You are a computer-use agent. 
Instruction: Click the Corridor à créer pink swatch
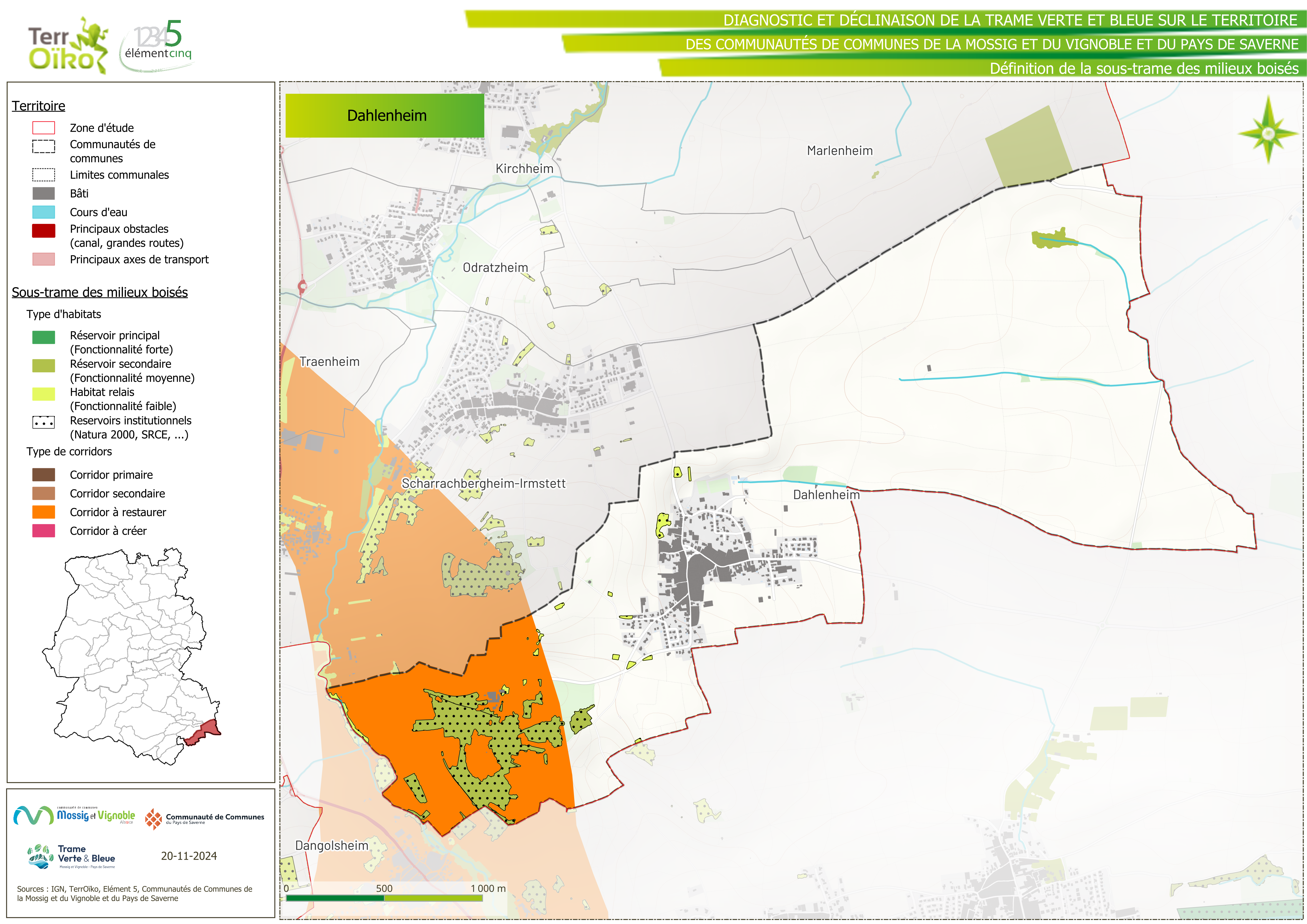44,531
